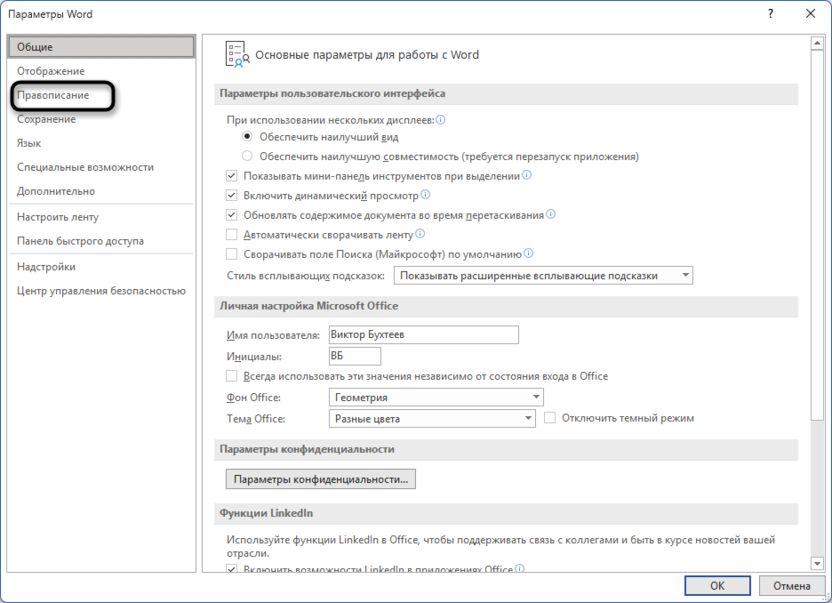Open the "Стиль всплывающих подсказок" dropdown
This screenshot has width=832, height=603.
(x=686, y=275)
